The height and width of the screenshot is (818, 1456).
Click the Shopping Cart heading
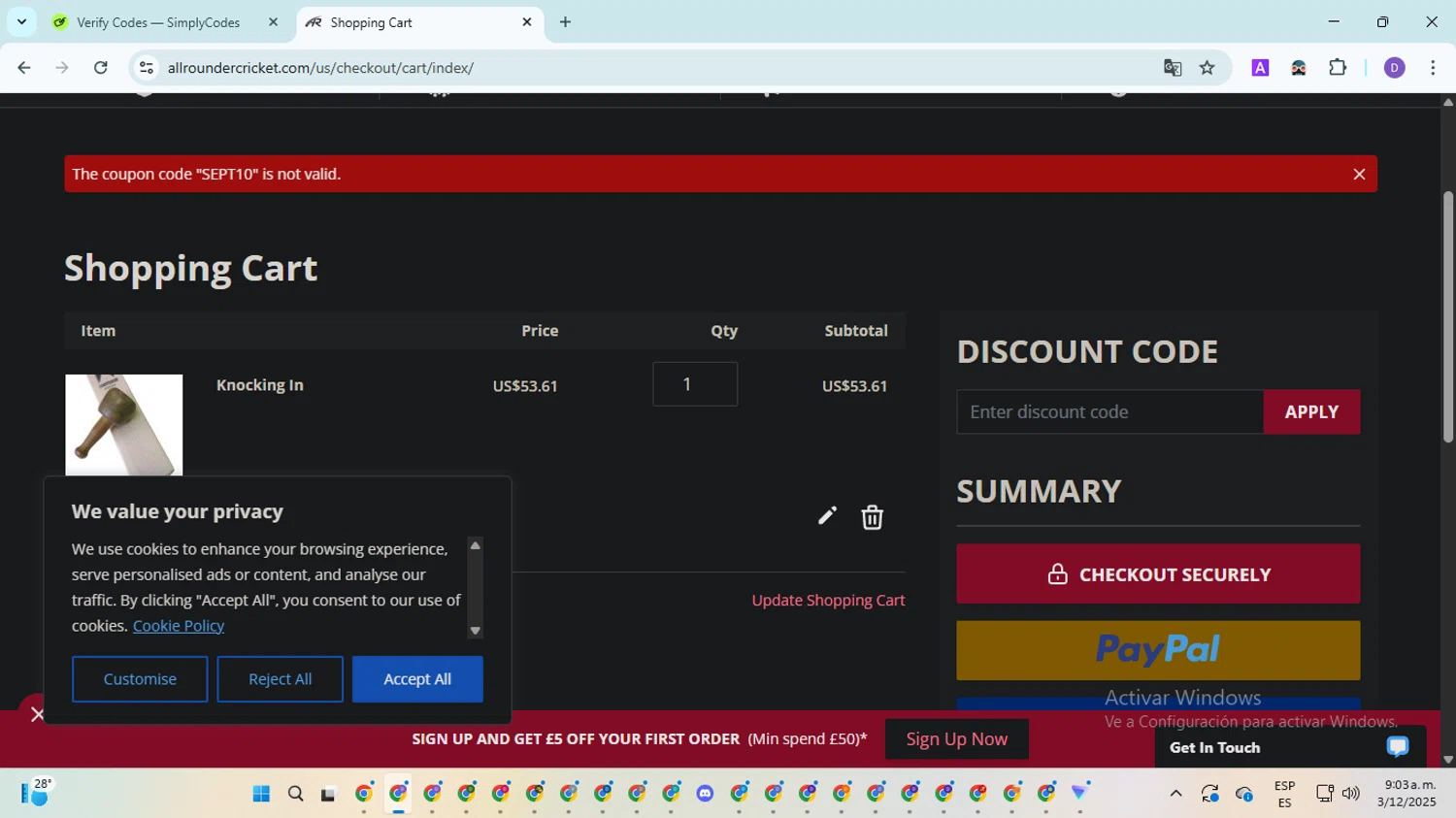tap(191, 268)
